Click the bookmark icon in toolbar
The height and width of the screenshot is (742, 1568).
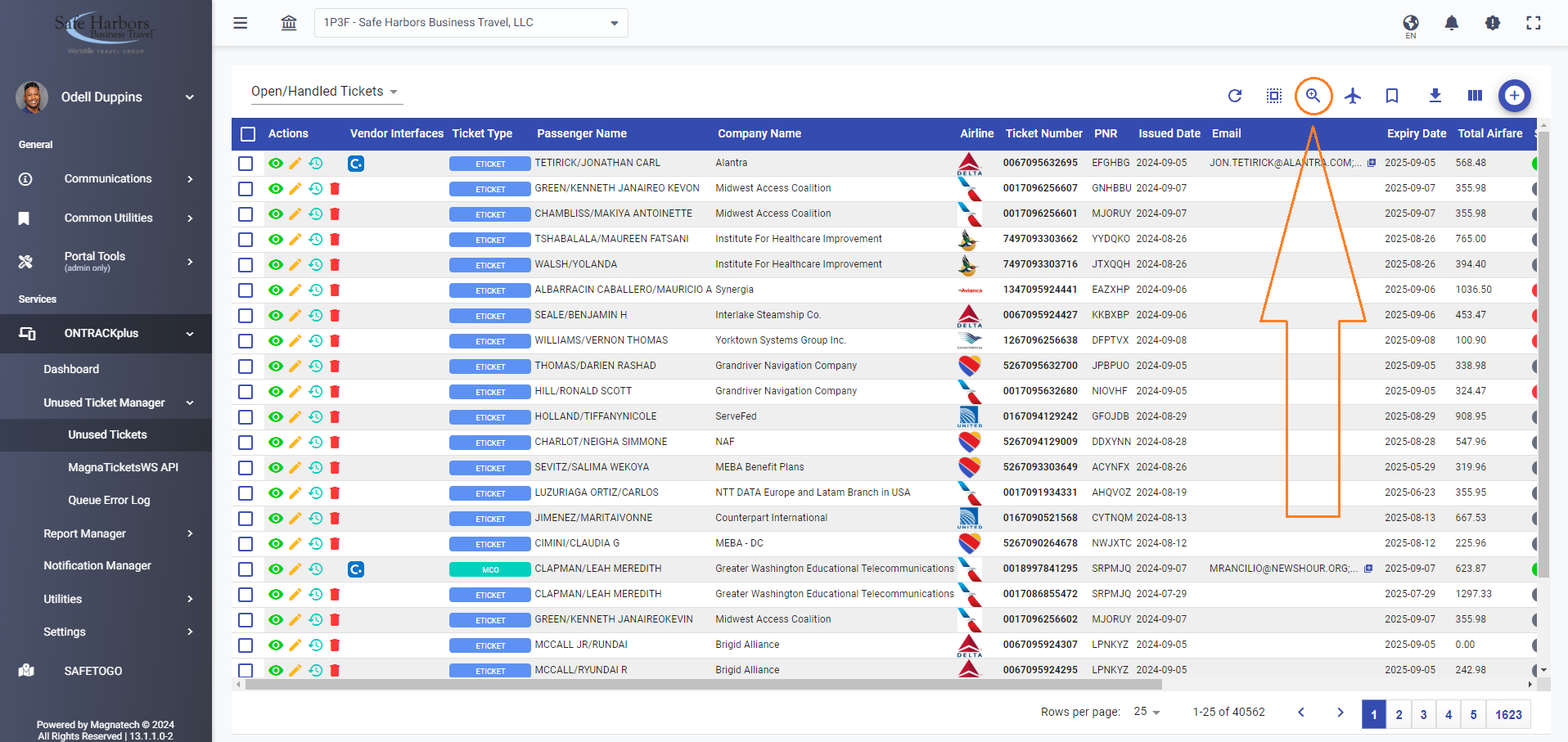(1392, 96)
